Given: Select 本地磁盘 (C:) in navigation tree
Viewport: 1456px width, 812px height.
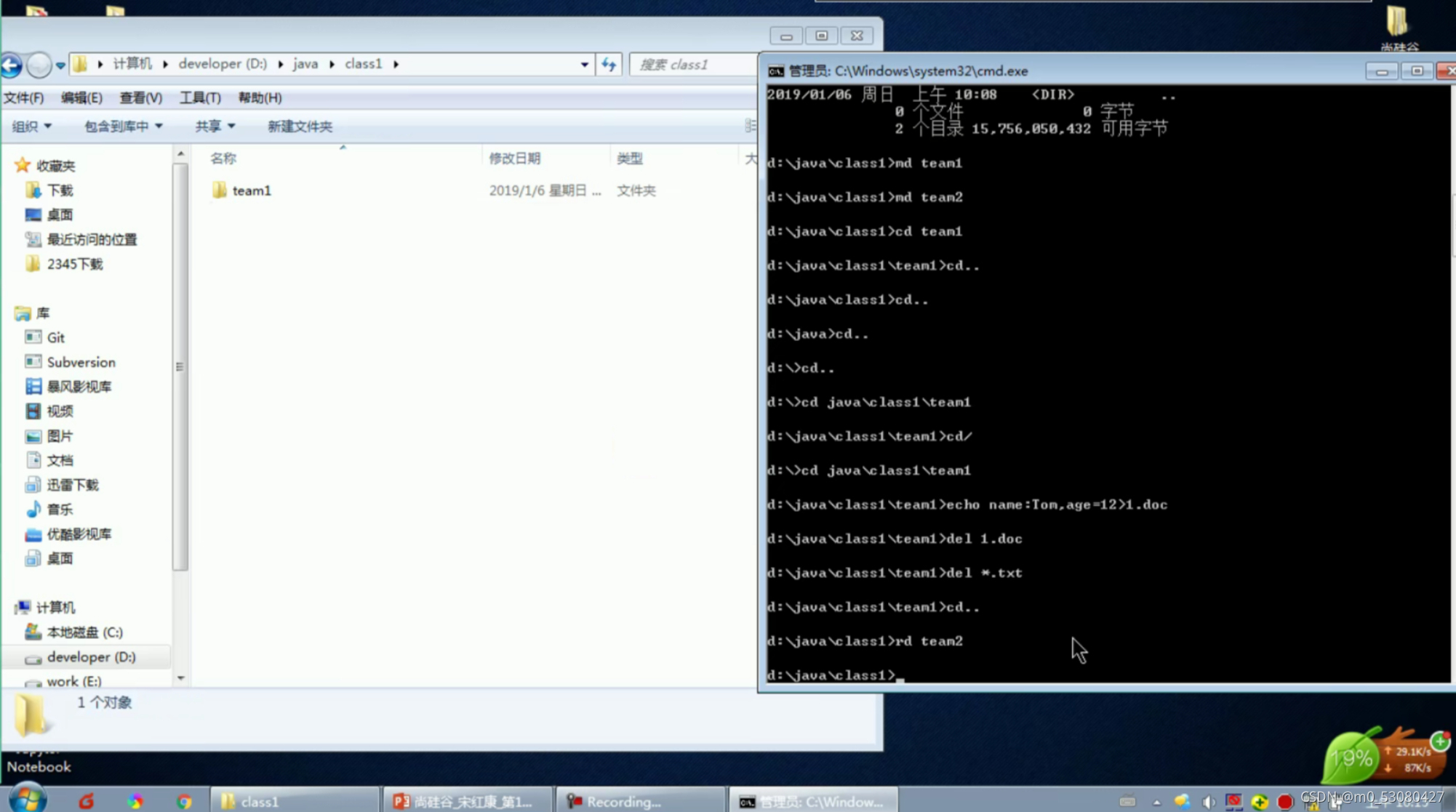Looking at the screenshot, I should [x=84, y=632].
